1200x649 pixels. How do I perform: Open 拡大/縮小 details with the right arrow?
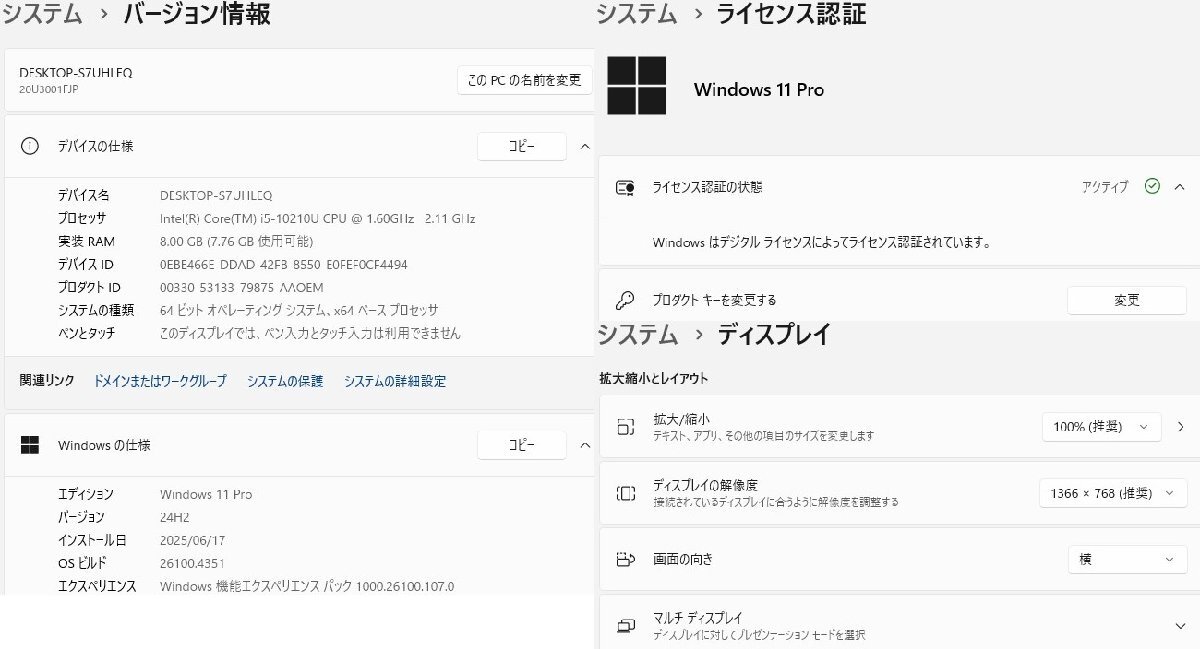(1181, 426)
